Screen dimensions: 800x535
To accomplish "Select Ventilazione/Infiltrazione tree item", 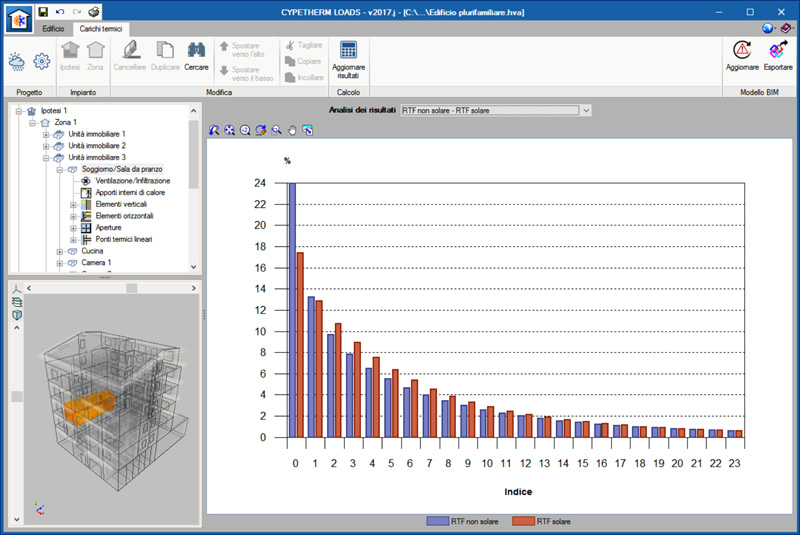I will [x=133, y=181].
